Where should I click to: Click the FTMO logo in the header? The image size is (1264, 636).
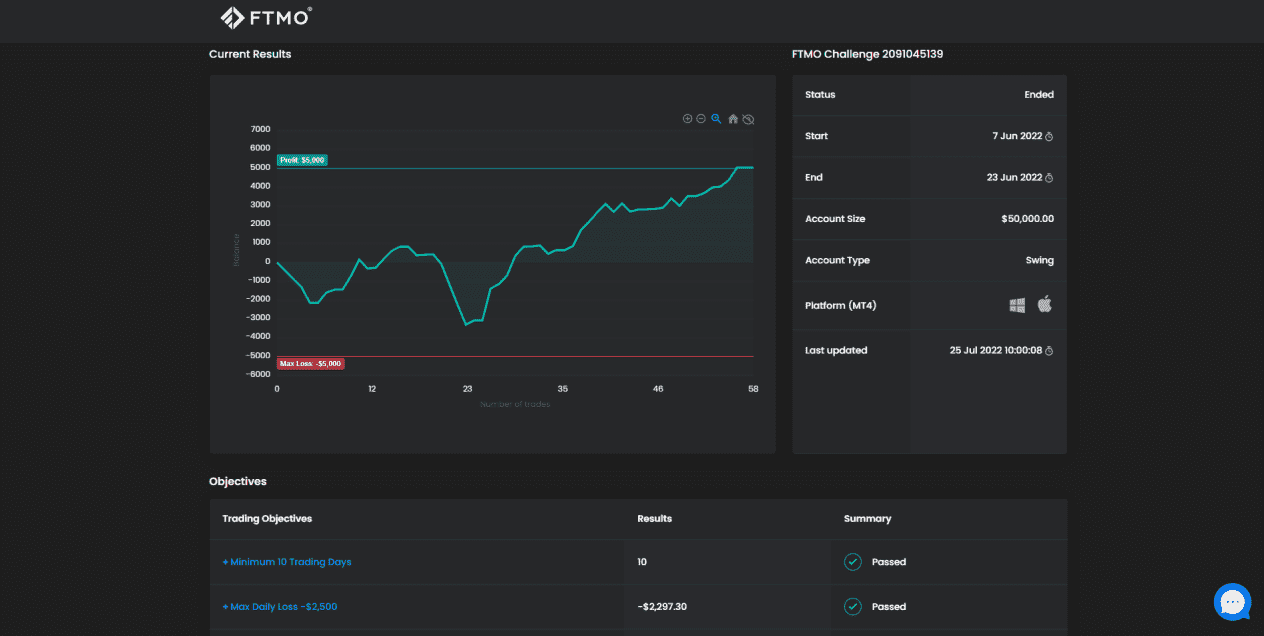pos(266,17)
